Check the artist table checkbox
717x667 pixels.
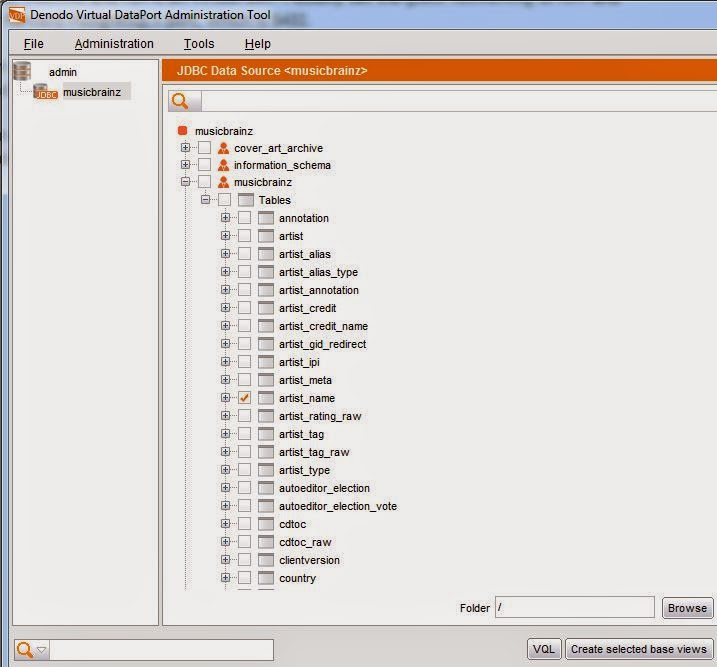(x=245, y=235)
